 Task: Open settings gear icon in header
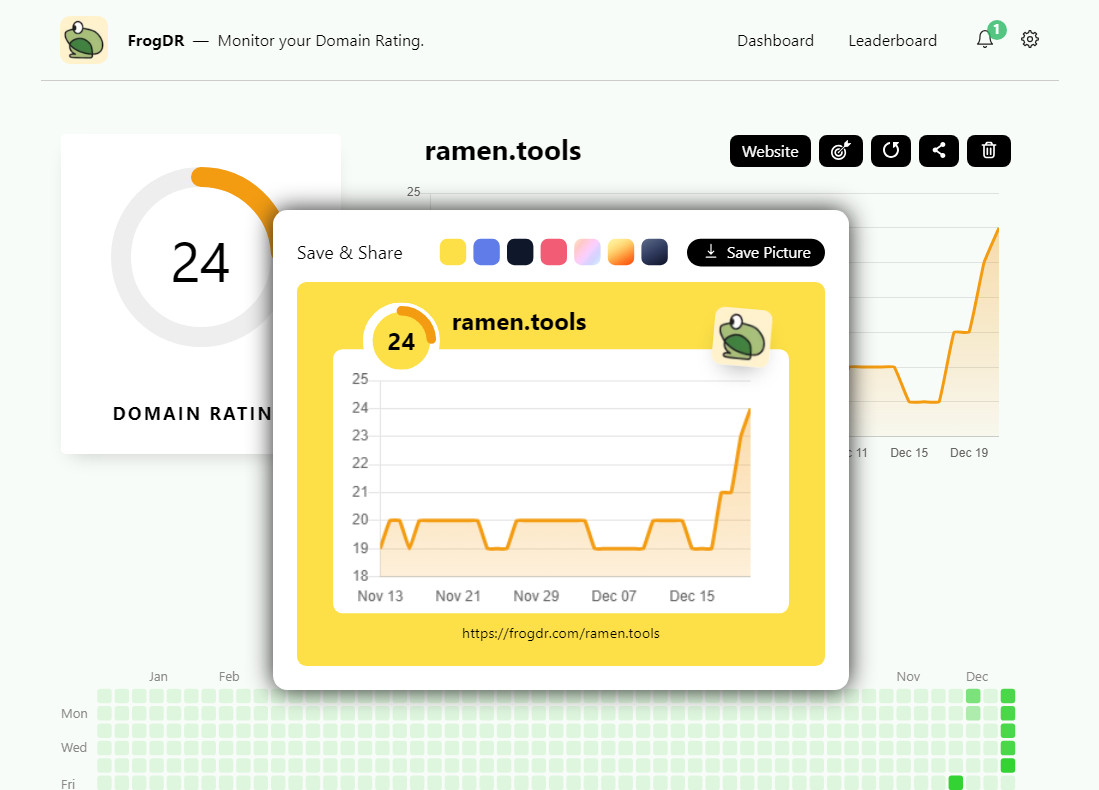[1030, 39]
